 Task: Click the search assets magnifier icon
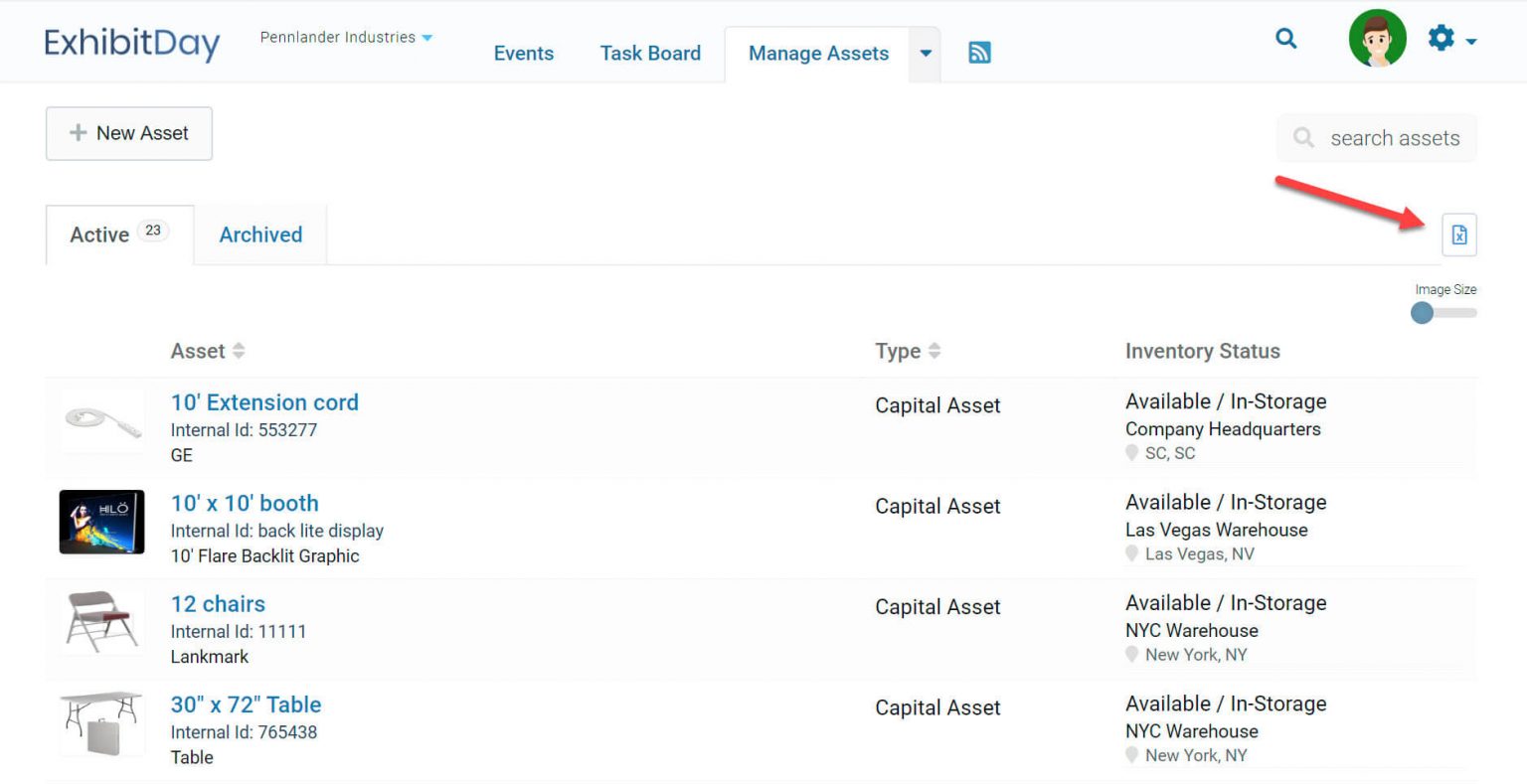click(x=1302, y=138)
